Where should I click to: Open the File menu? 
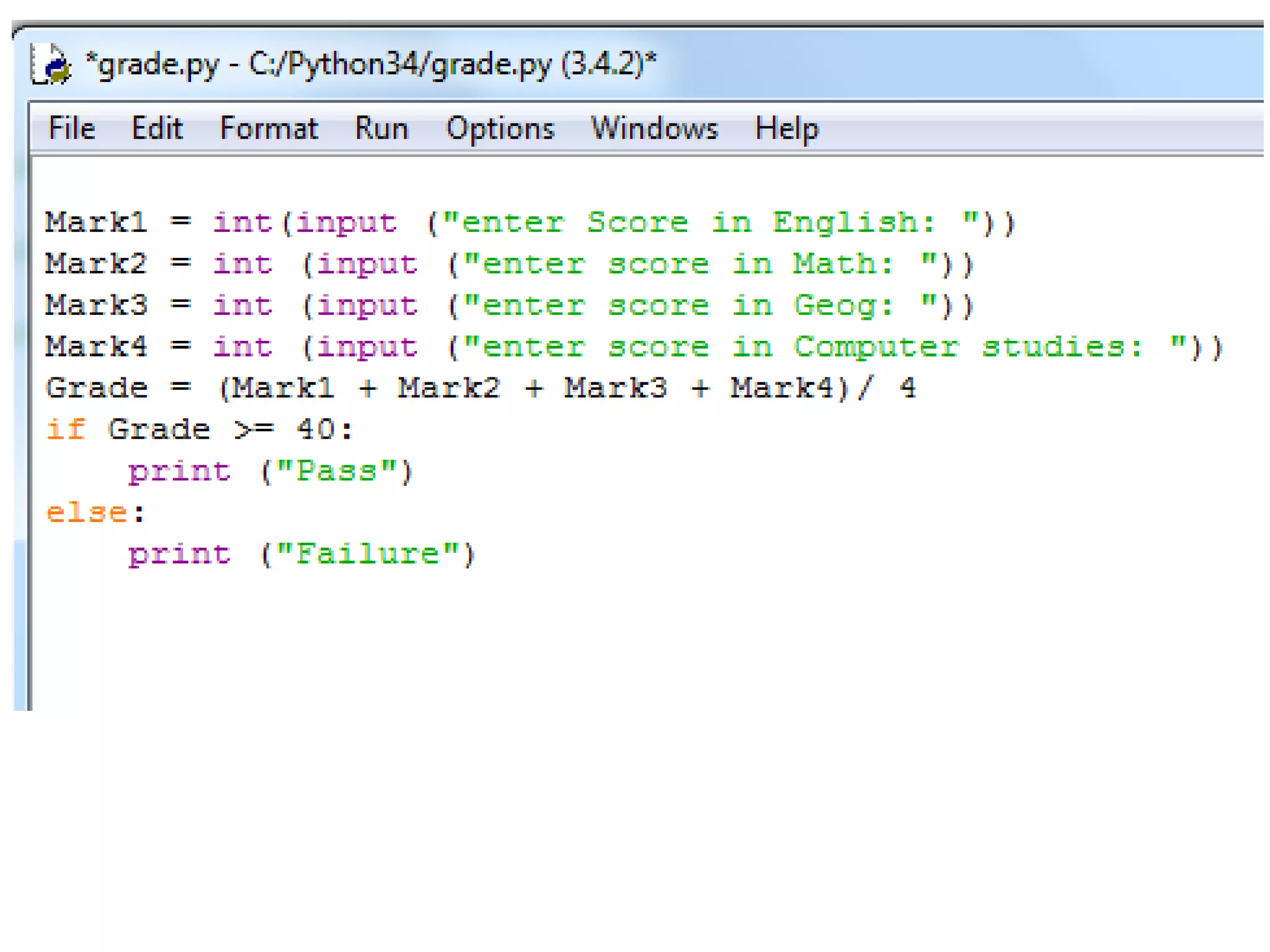click(x=72, y=129)
